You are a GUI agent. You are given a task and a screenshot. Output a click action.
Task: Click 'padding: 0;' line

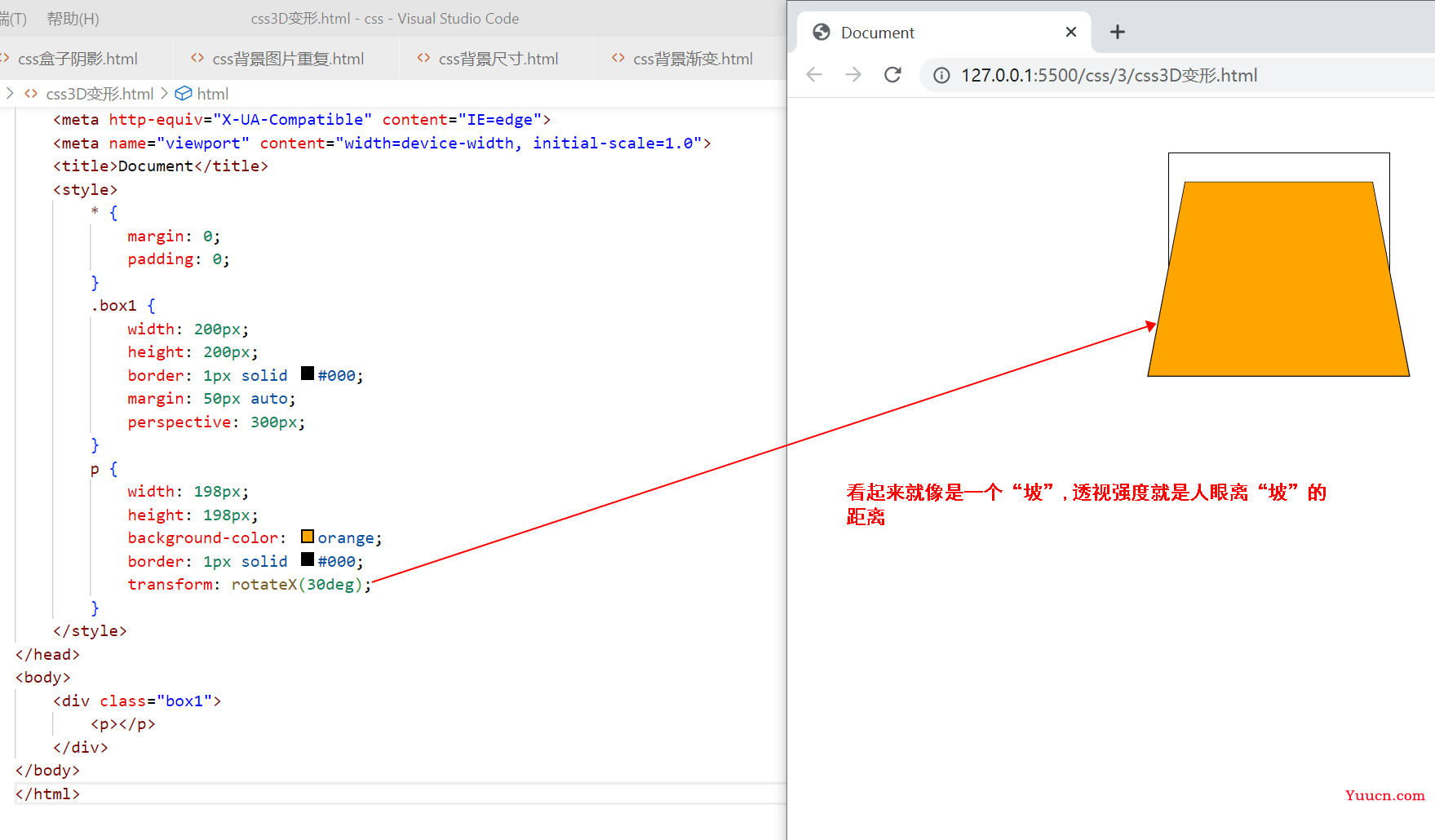click(x=179, y=259)
